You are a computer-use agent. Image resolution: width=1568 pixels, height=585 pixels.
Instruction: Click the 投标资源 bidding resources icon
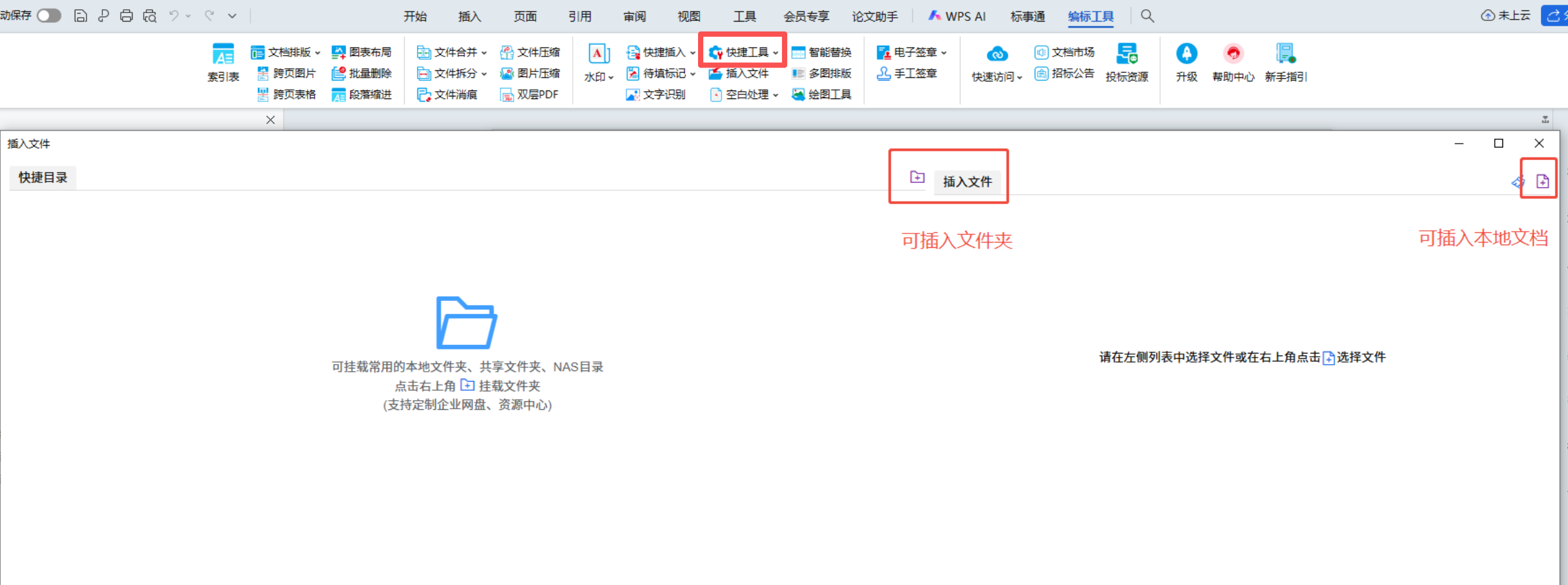tap(1126, 63)
